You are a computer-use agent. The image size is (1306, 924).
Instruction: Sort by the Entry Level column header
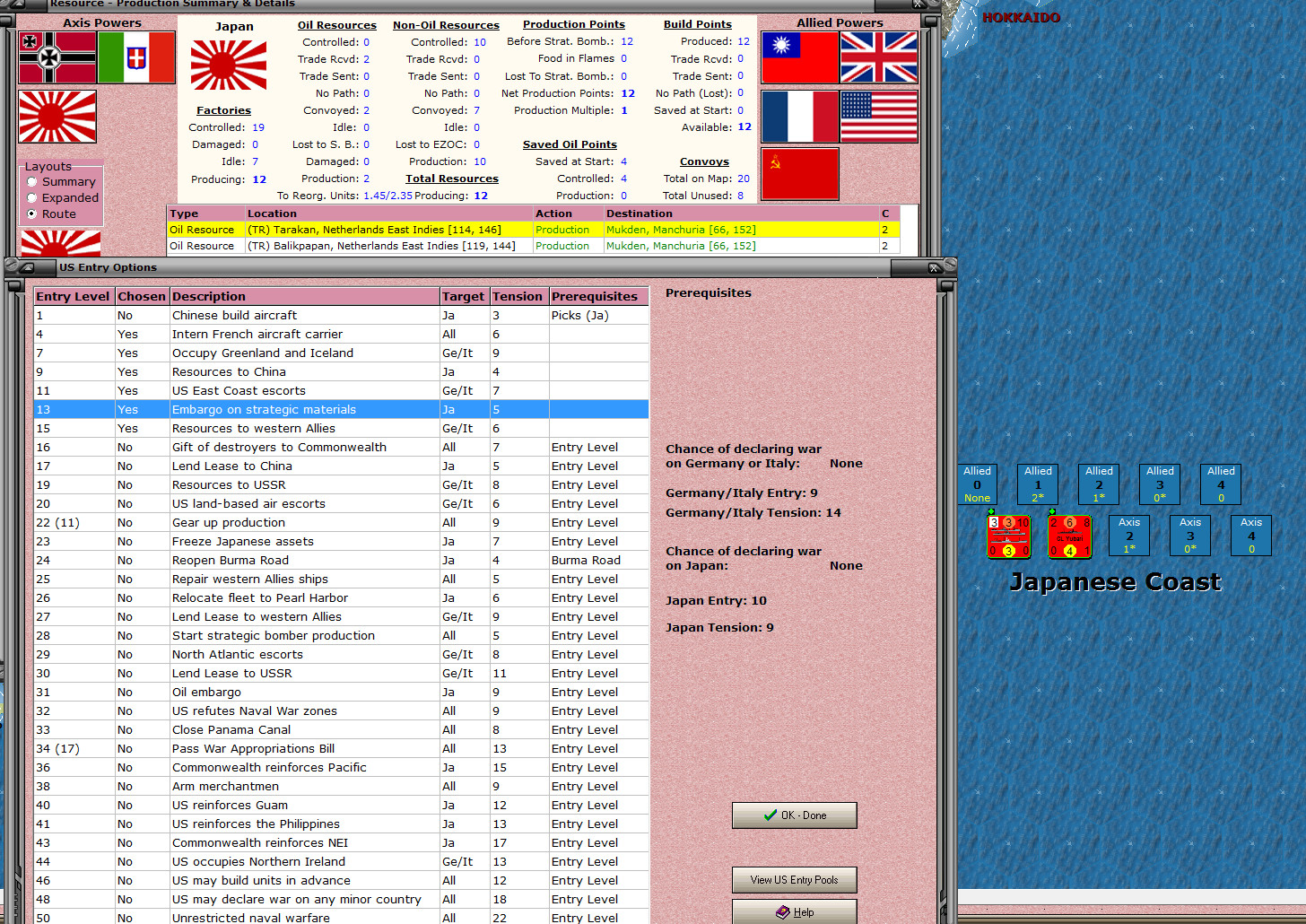click(x=74, y=297)
